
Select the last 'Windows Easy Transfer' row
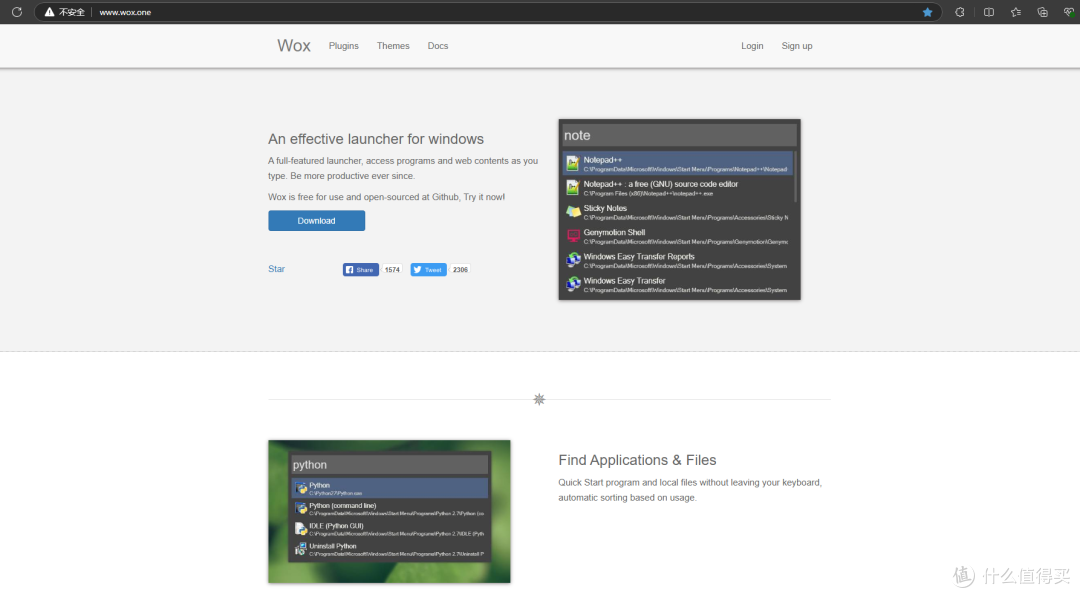pyautogui.click(x=678, y=284)
